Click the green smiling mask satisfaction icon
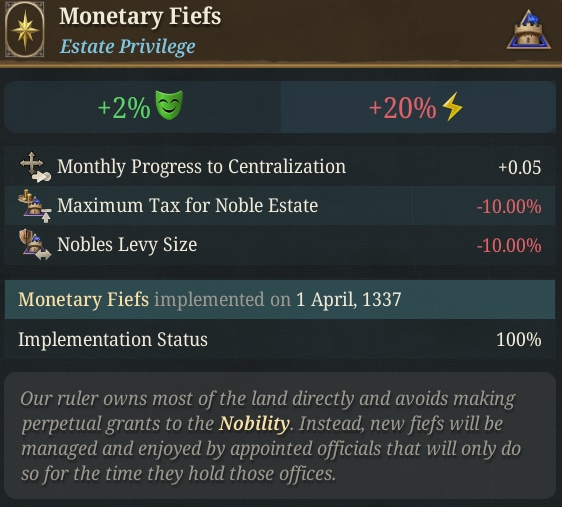Viewport: 562px width, 507px height. [x=169, y=105]
